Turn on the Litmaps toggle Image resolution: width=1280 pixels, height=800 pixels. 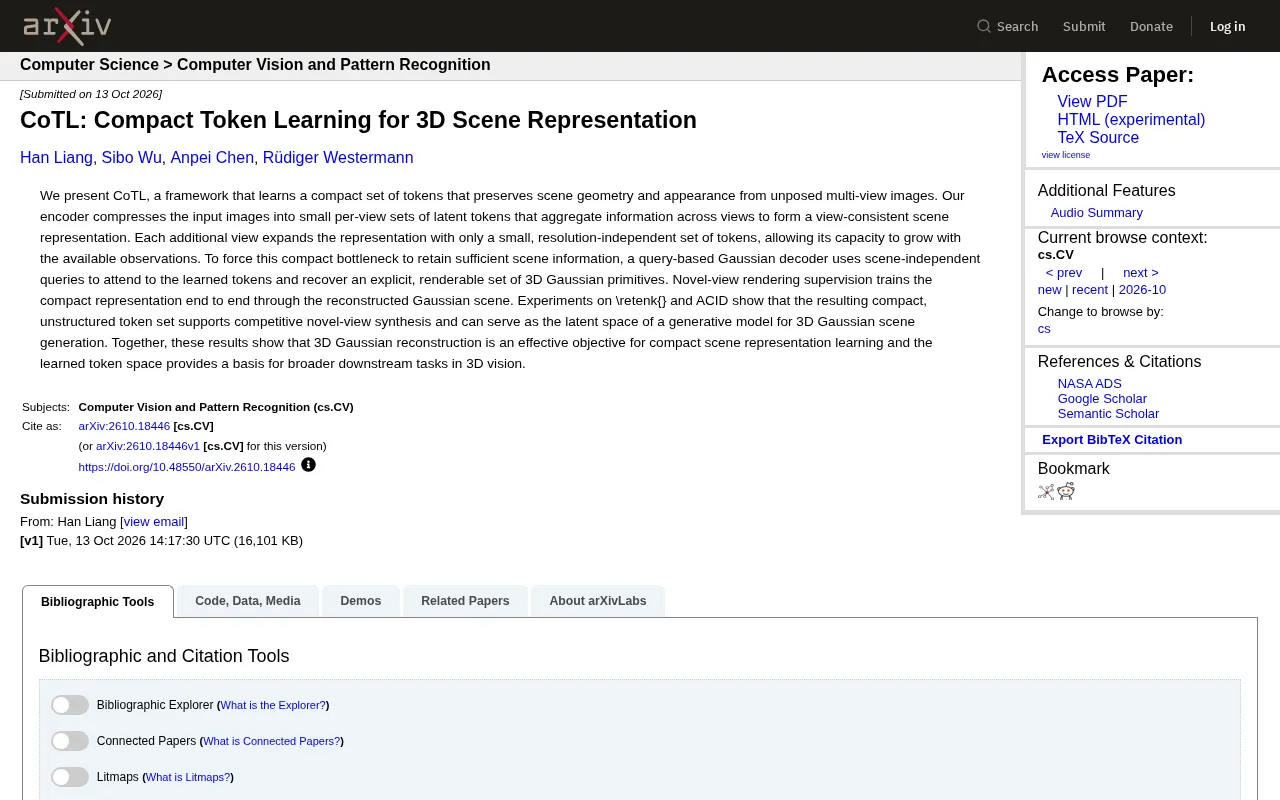click(70, 777)
